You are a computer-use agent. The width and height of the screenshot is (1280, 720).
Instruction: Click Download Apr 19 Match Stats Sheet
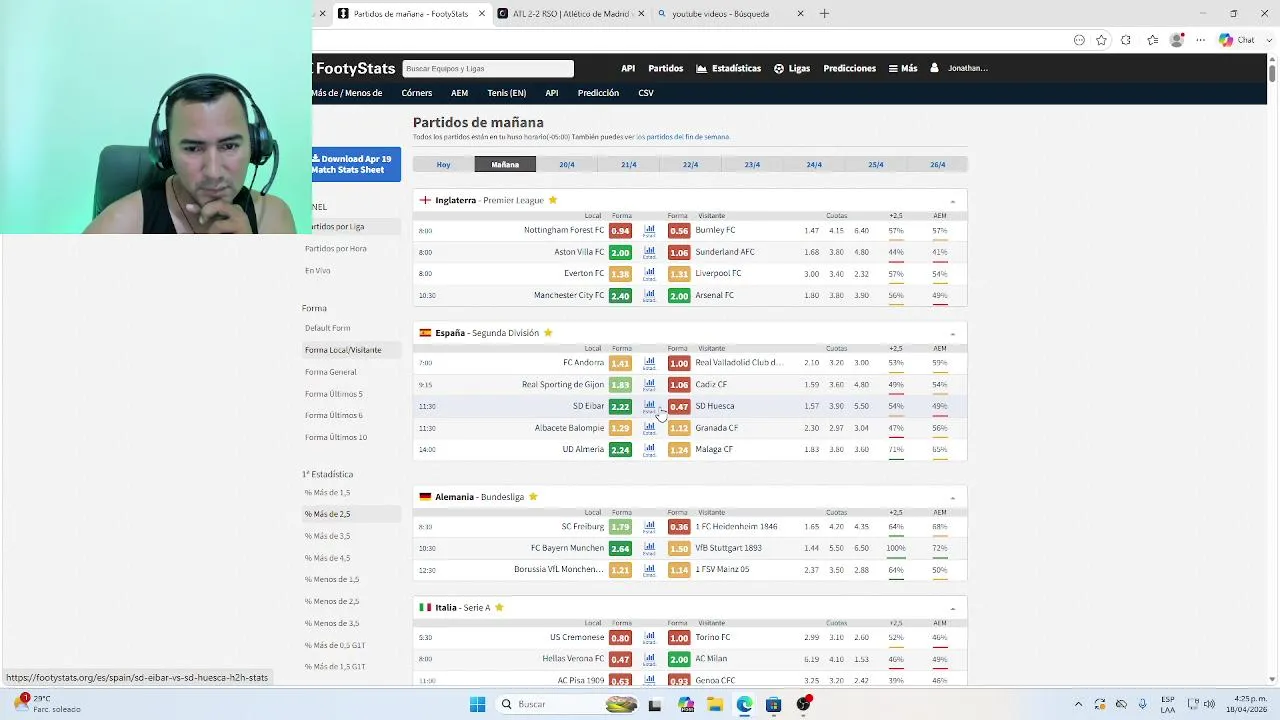355,164
